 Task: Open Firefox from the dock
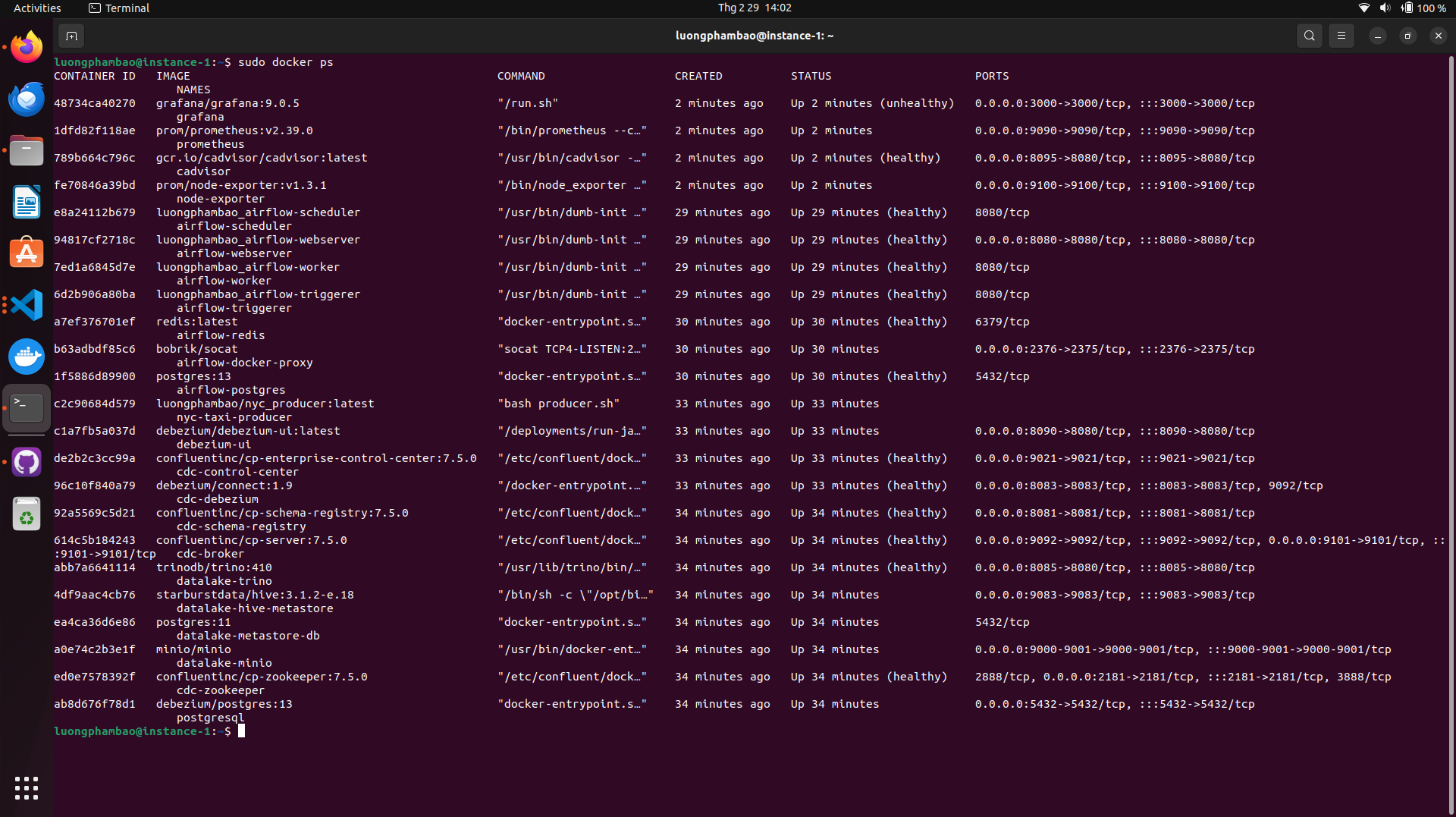[x=27, y=47]
